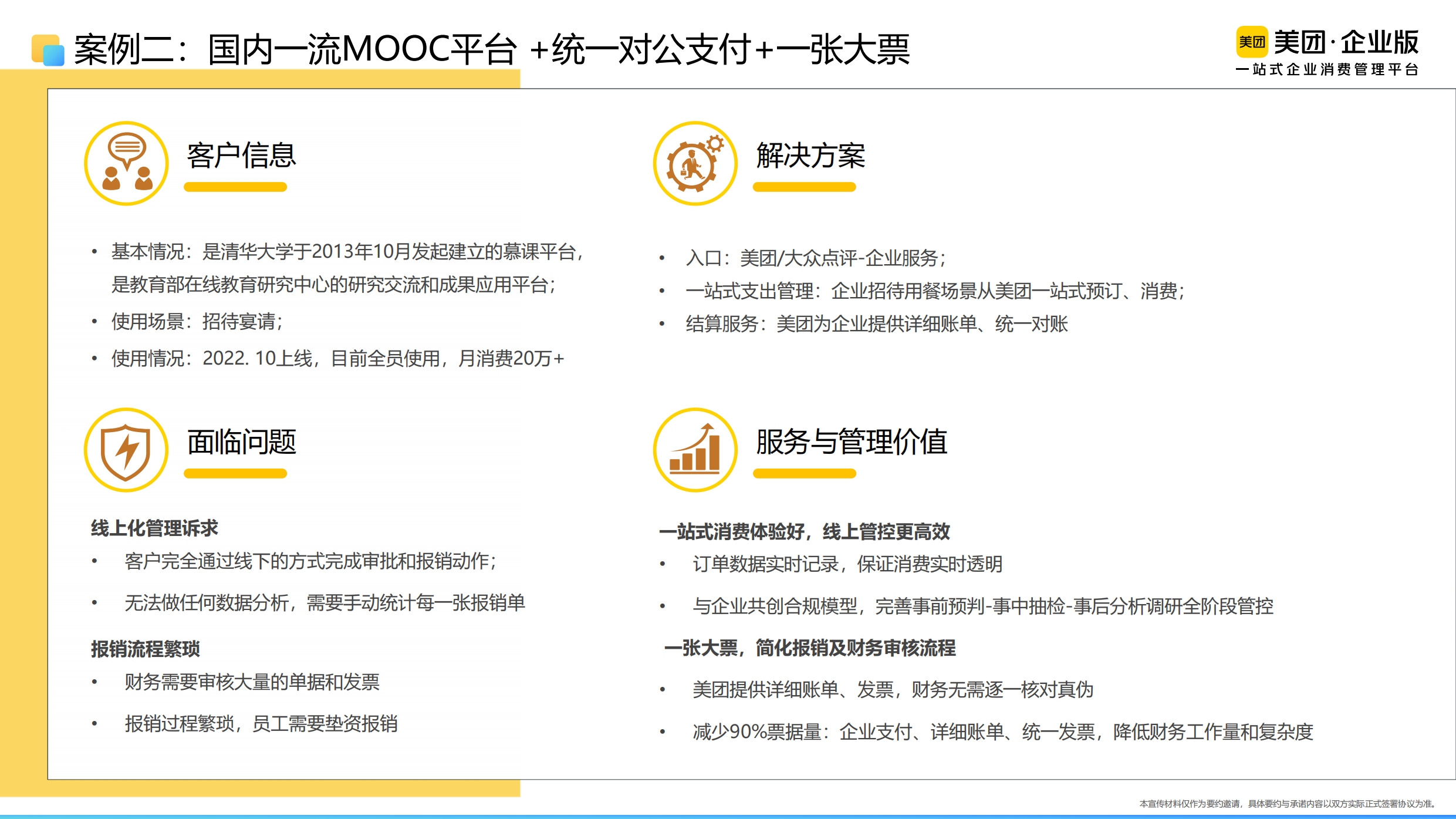This screenshot has width=1456, height=819.
Task: Click the '面临问题' section heading
Action: (x=241, y=442)
